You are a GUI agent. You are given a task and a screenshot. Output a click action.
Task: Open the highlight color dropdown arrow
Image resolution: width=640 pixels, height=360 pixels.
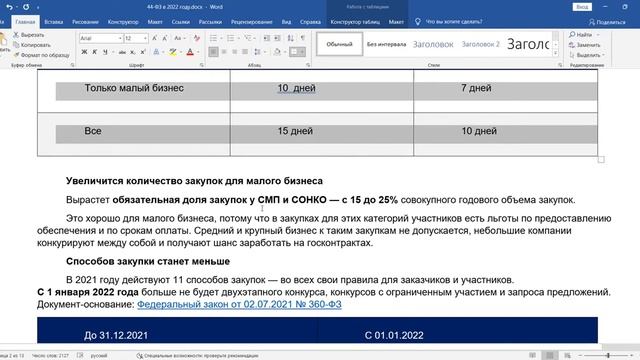181,52
